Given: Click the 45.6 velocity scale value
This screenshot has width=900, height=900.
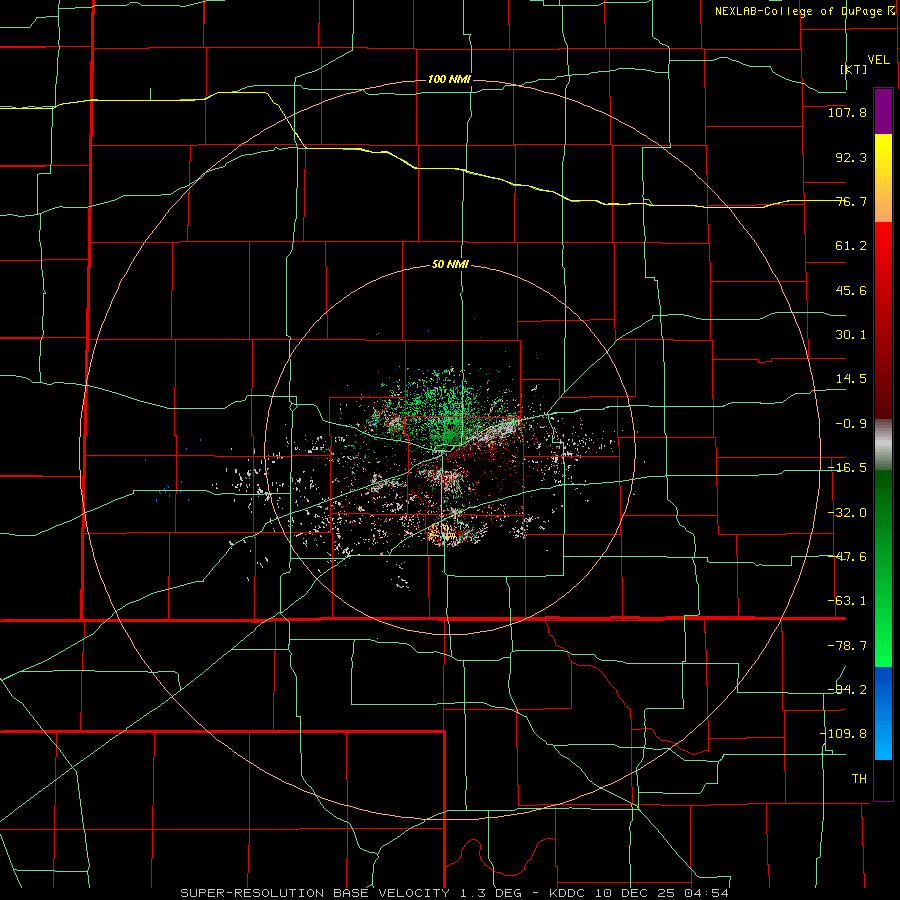Looking at the screenshot, I should pos(851,290).
